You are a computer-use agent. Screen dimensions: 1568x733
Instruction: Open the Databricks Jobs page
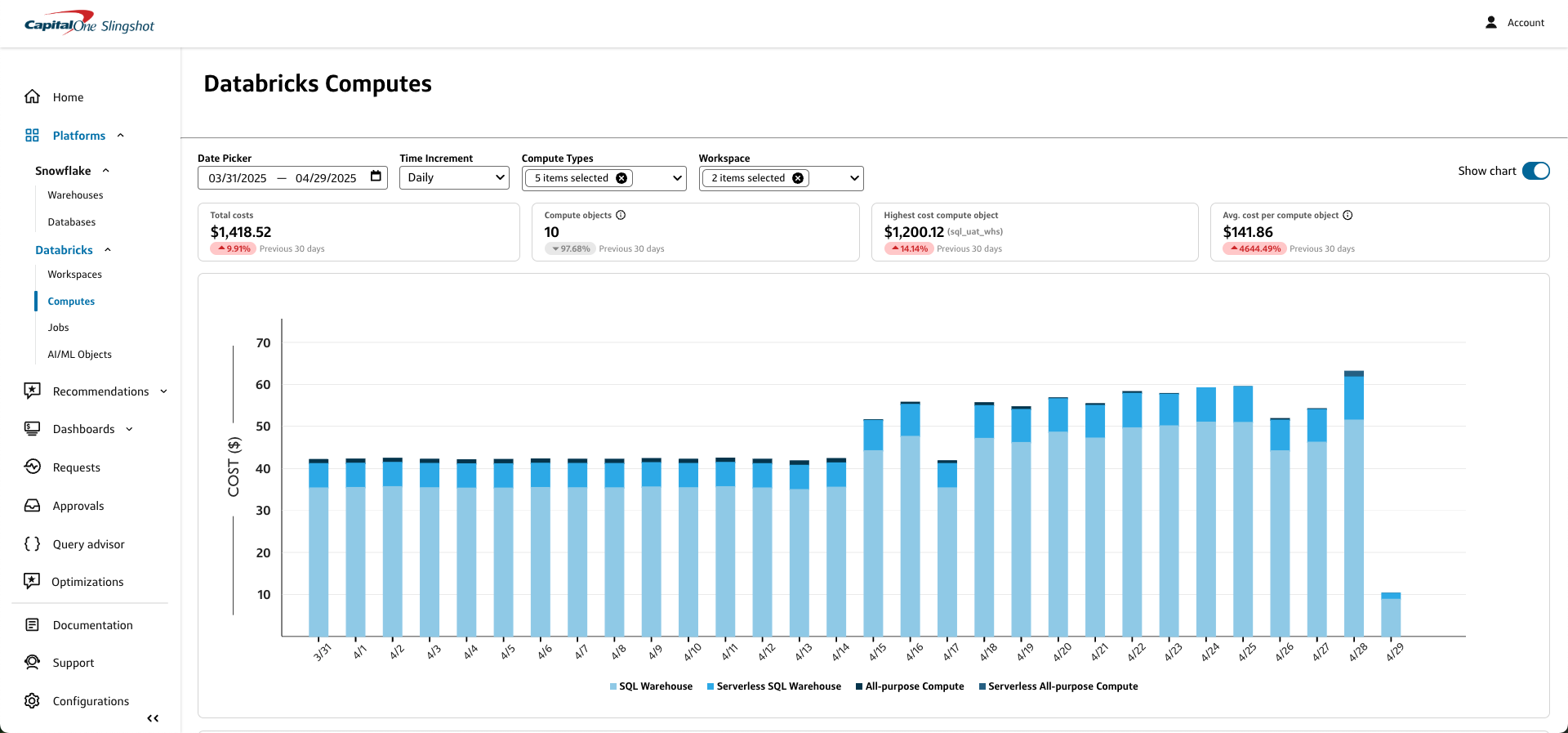click(58, 328)
